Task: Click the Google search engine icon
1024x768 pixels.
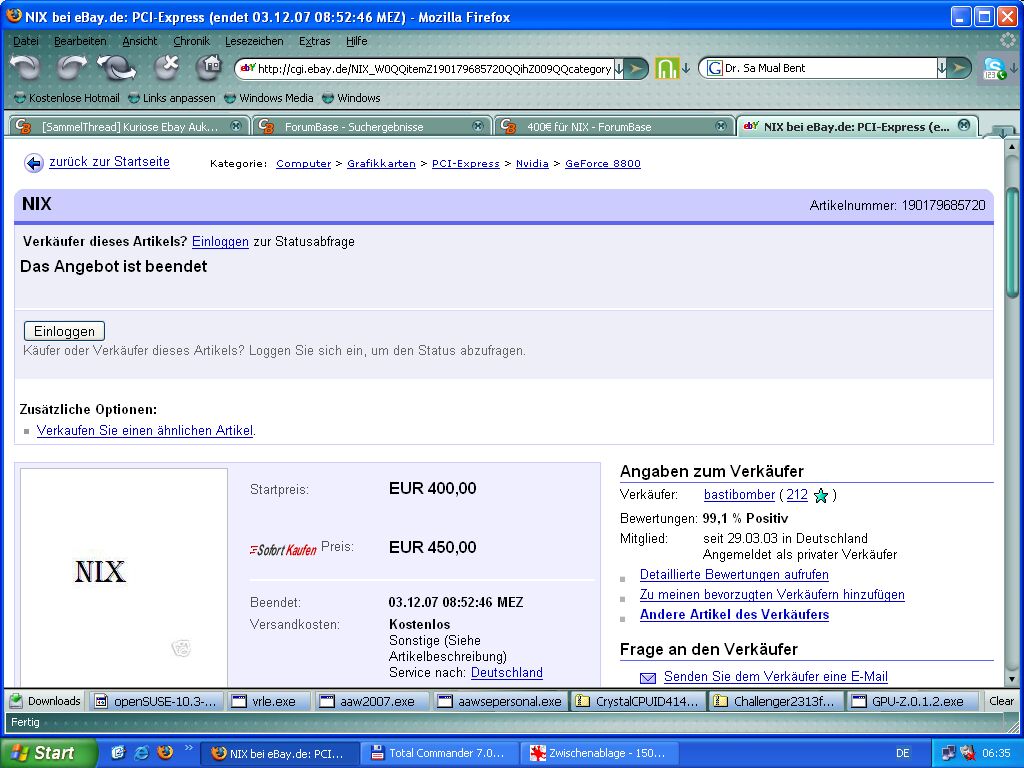Action: pyautogui.click(x=714, y=68)
